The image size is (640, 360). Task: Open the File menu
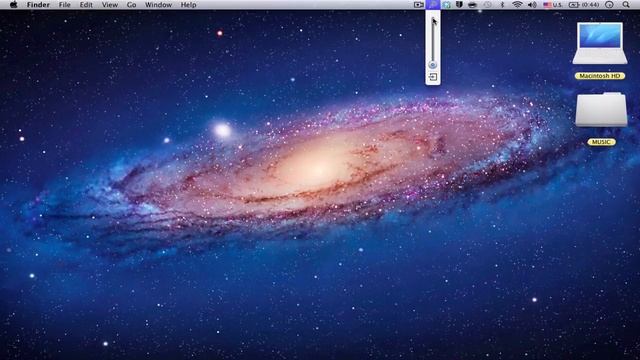[x=64, y=5]
